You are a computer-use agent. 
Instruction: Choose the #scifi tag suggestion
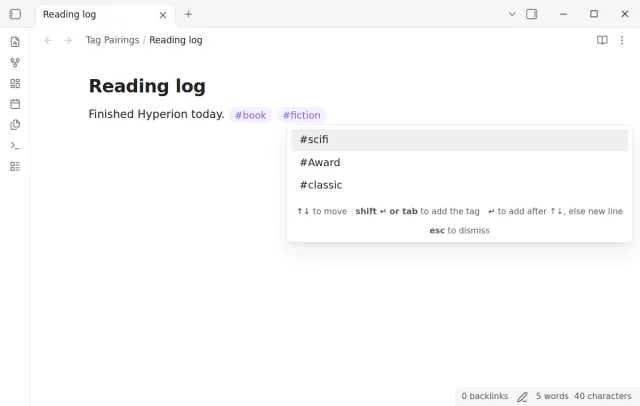(x=460, y=140)
